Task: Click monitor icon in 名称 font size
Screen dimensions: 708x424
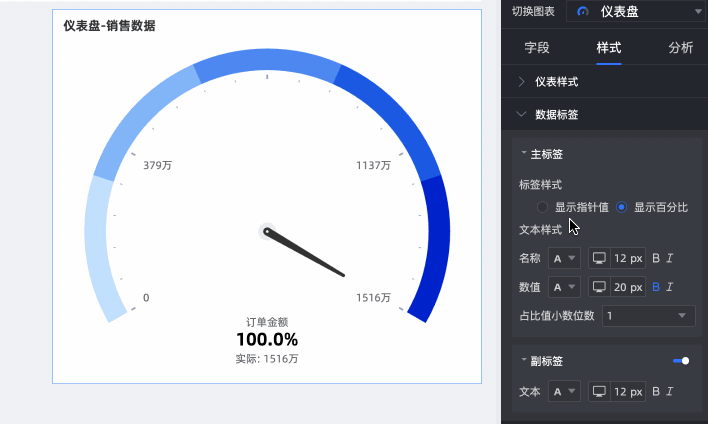Action: coord(599,258)
